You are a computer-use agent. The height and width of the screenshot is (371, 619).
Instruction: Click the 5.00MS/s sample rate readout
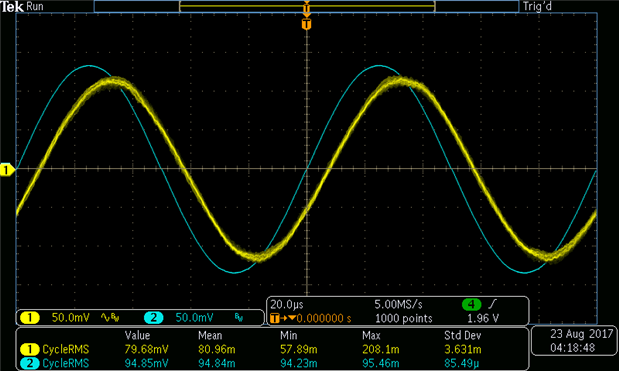(x=398, y=305)
